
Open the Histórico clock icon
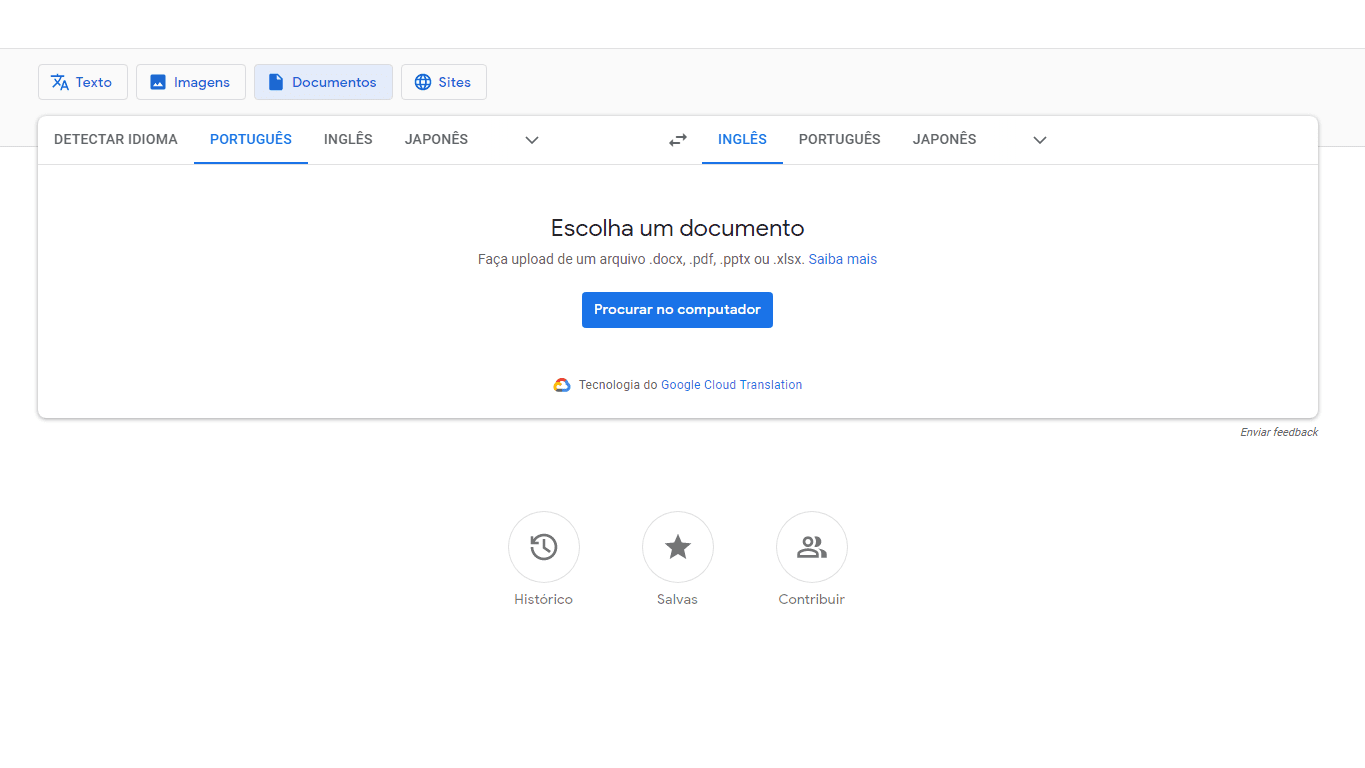coord(544,547)
